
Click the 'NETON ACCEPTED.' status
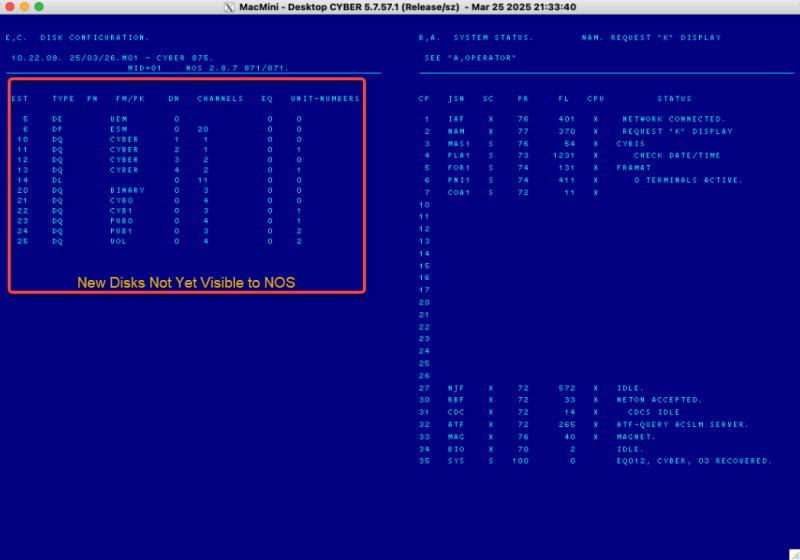(660, 400)
